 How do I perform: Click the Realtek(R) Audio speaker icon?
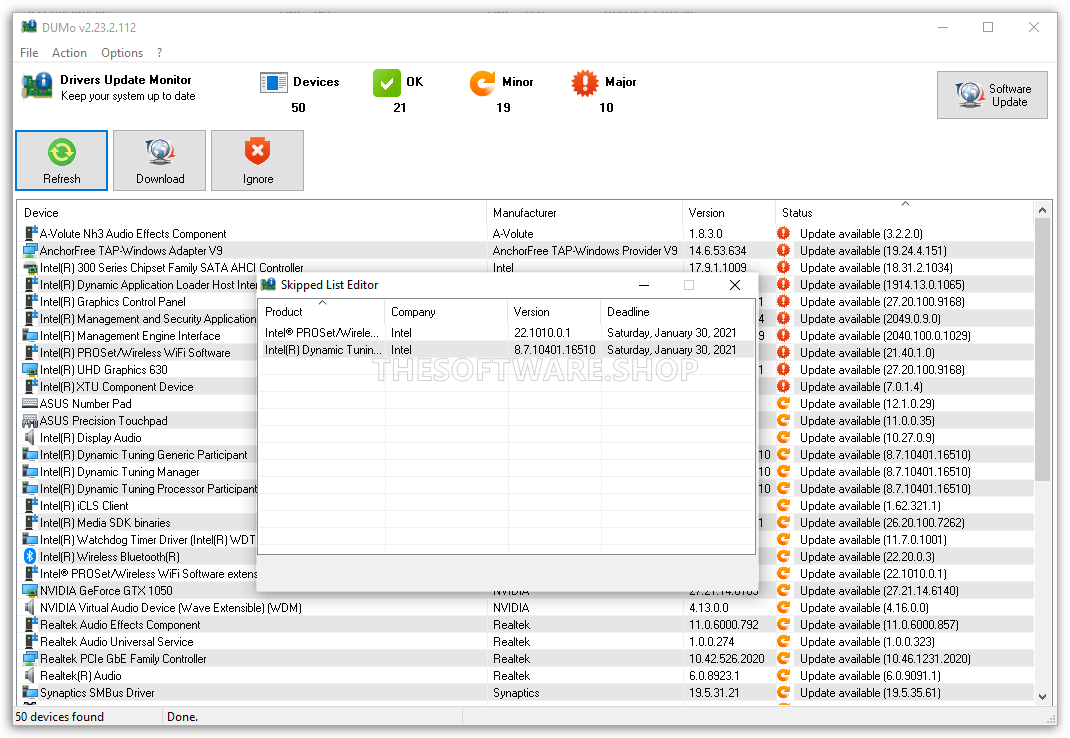30,676
